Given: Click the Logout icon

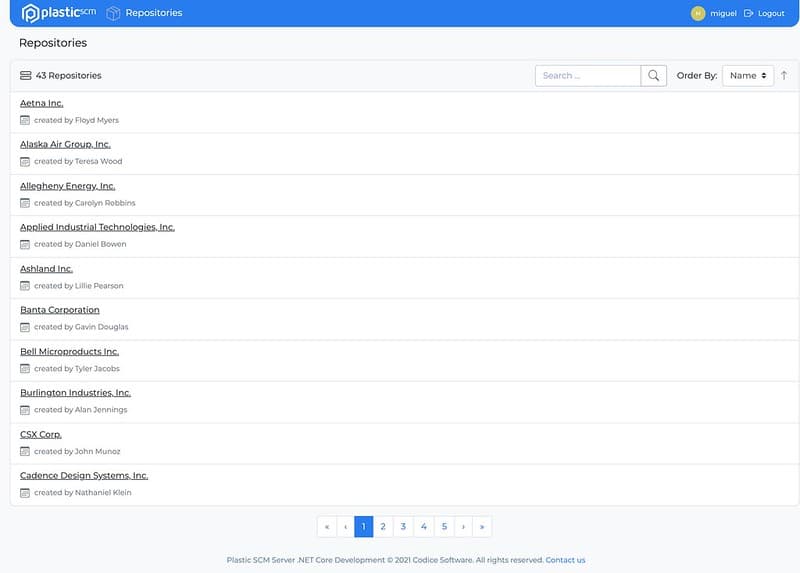Looking at the screenshot, I should tap(748, 13).
